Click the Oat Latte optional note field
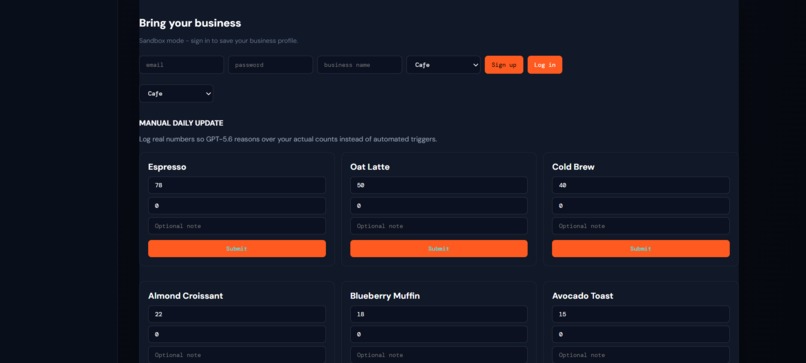The width and height of the screenshot is (806, 363). 439,226
